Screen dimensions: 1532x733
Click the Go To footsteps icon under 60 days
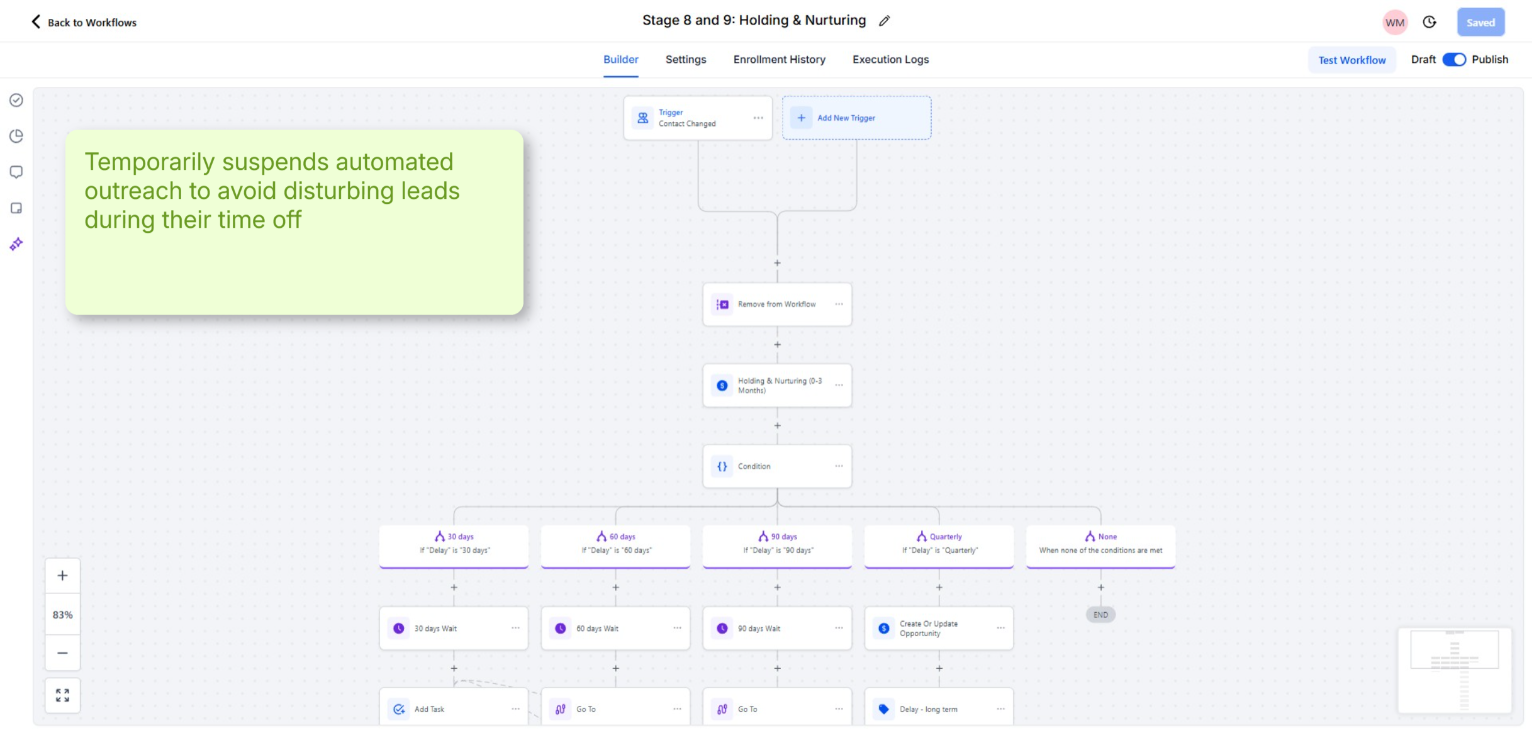coord(560,708)
